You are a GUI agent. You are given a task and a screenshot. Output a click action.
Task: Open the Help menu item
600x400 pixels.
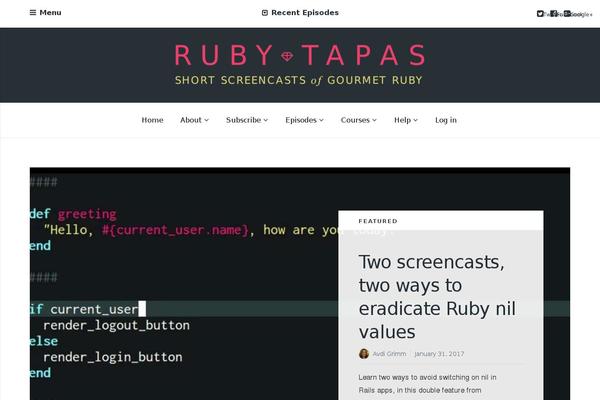[x=403, y=120]
